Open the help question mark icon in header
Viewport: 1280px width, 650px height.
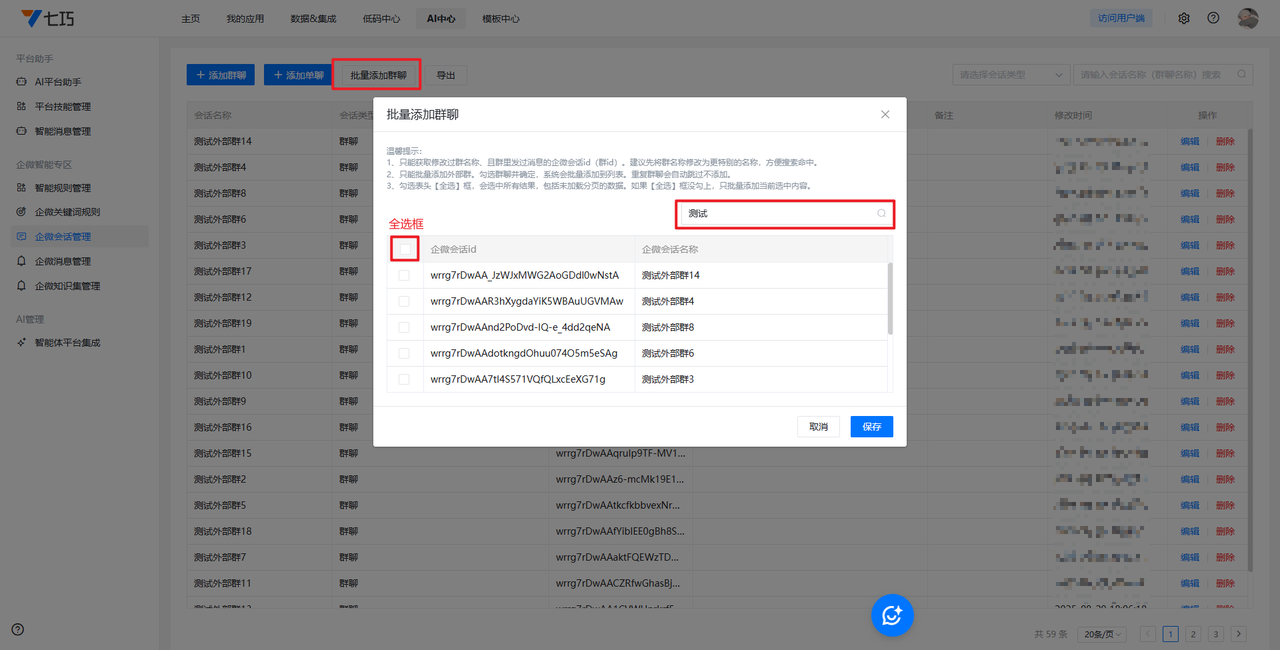(x=1213, y=18)
